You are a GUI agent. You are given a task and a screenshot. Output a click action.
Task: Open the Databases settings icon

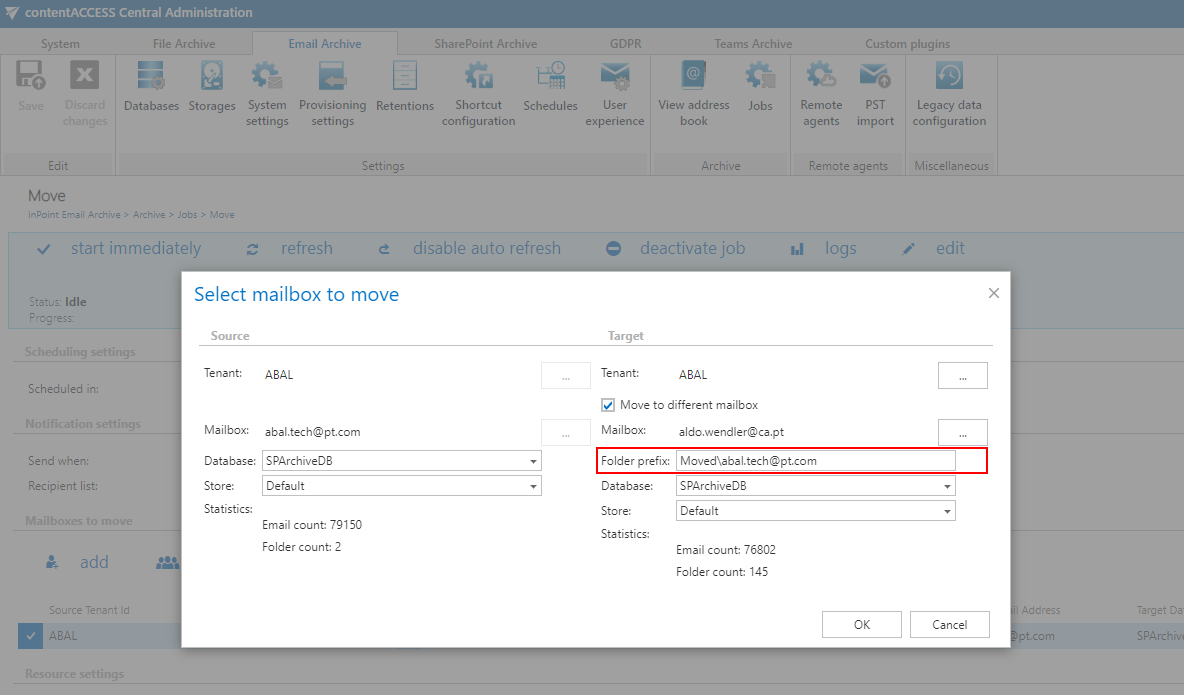tap(151, 88)
